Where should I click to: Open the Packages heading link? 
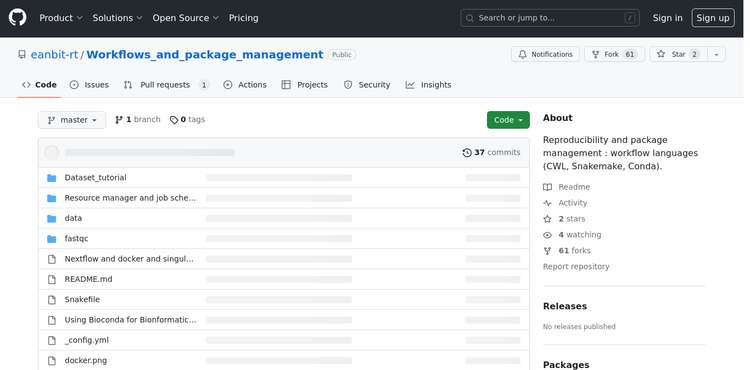click(x=566, y=365)
